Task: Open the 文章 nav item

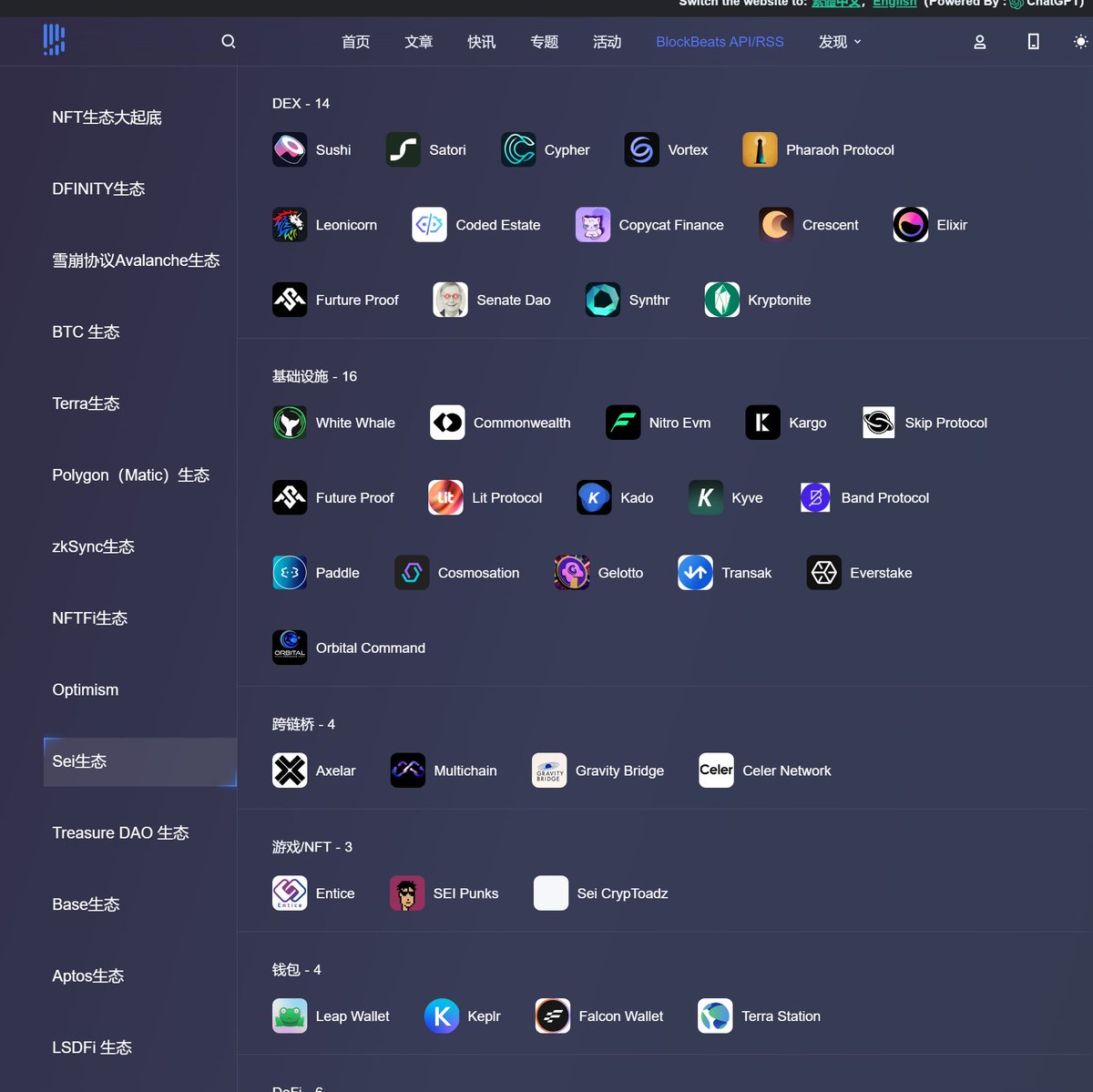Action: coord(418,42)
